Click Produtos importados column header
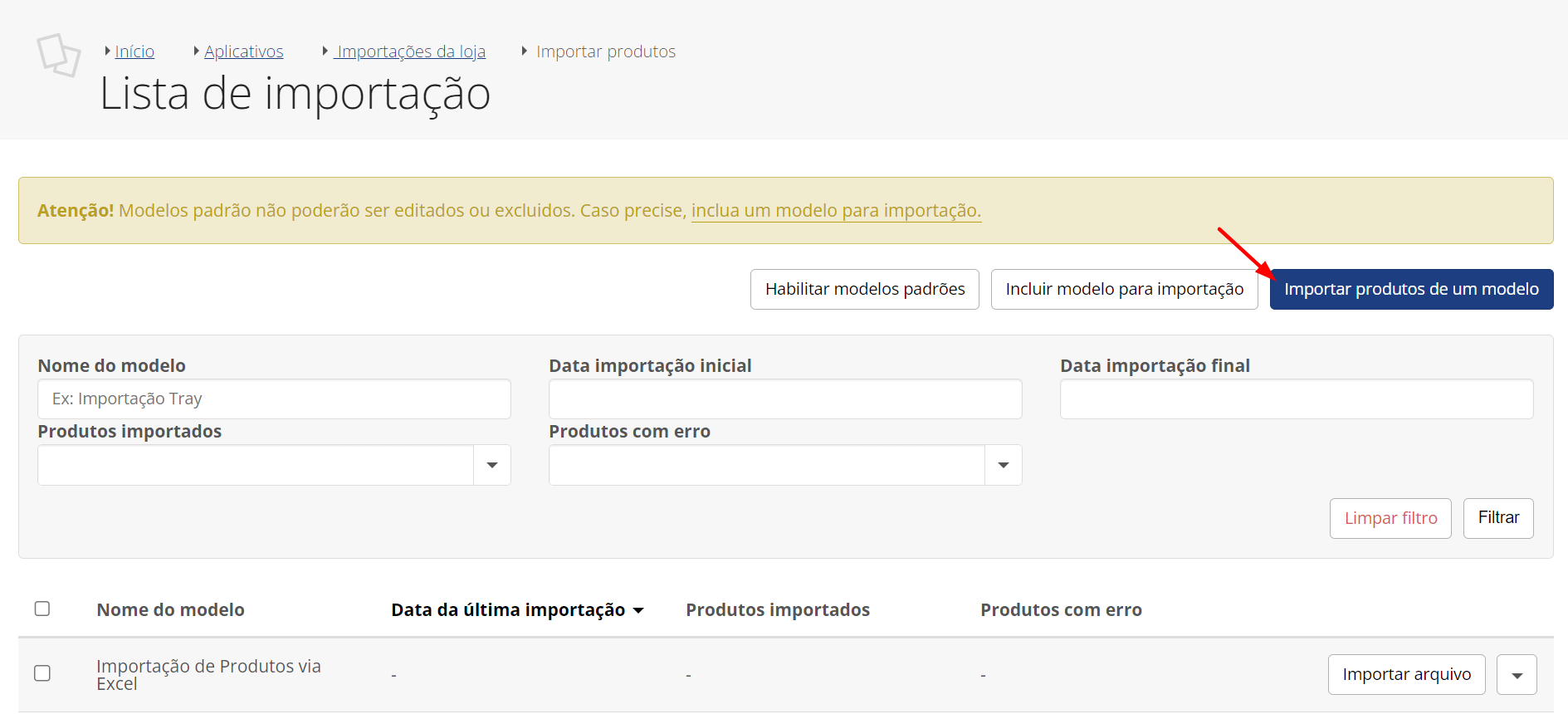Image resolution: width=1568 pixels, height=714 pixels. [x=778, y=610]
